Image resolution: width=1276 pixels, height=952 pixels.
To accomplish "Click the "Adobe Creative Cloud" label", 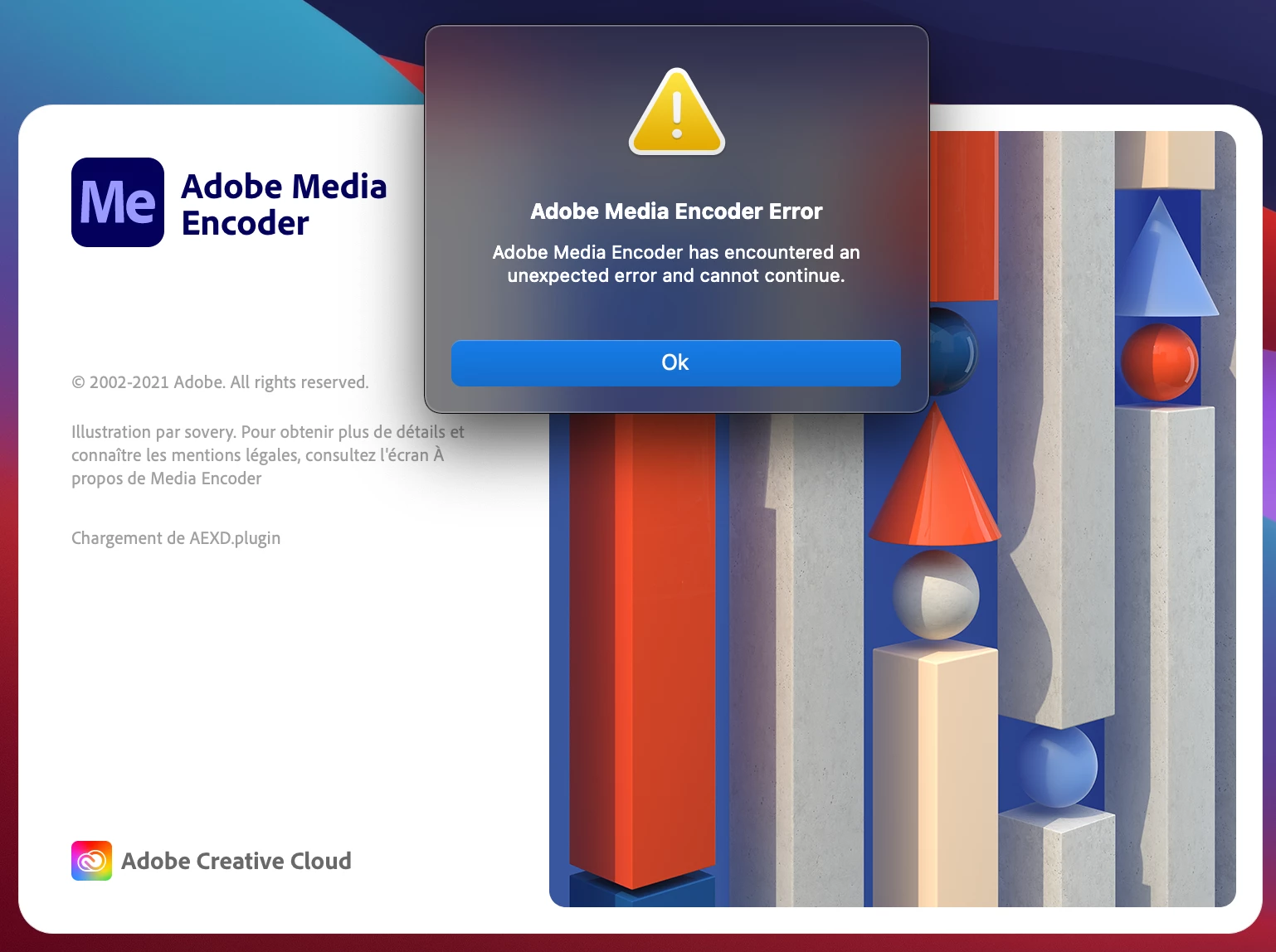I will [x=236, y=861].
